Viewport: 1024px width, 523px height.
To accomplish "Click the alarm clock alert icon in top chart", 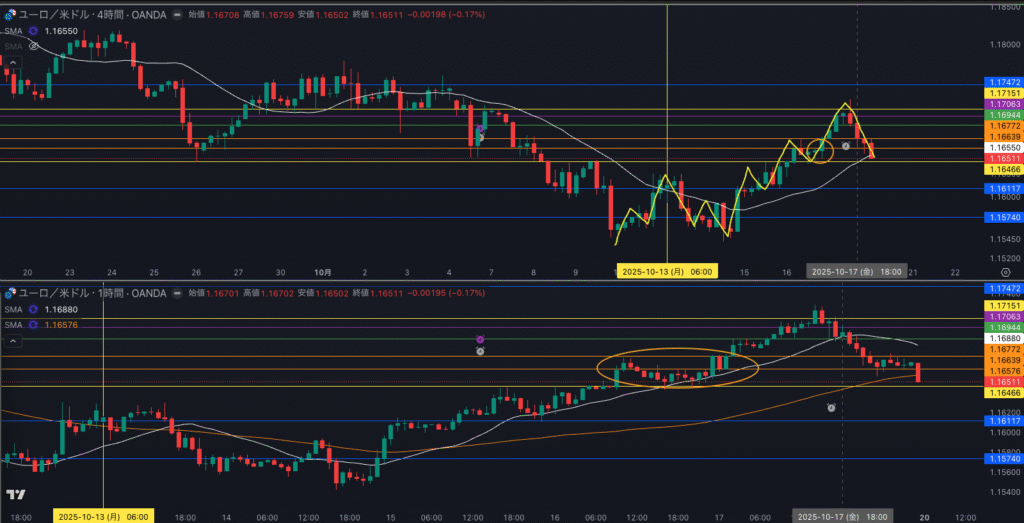I will (x=846, y=147).
